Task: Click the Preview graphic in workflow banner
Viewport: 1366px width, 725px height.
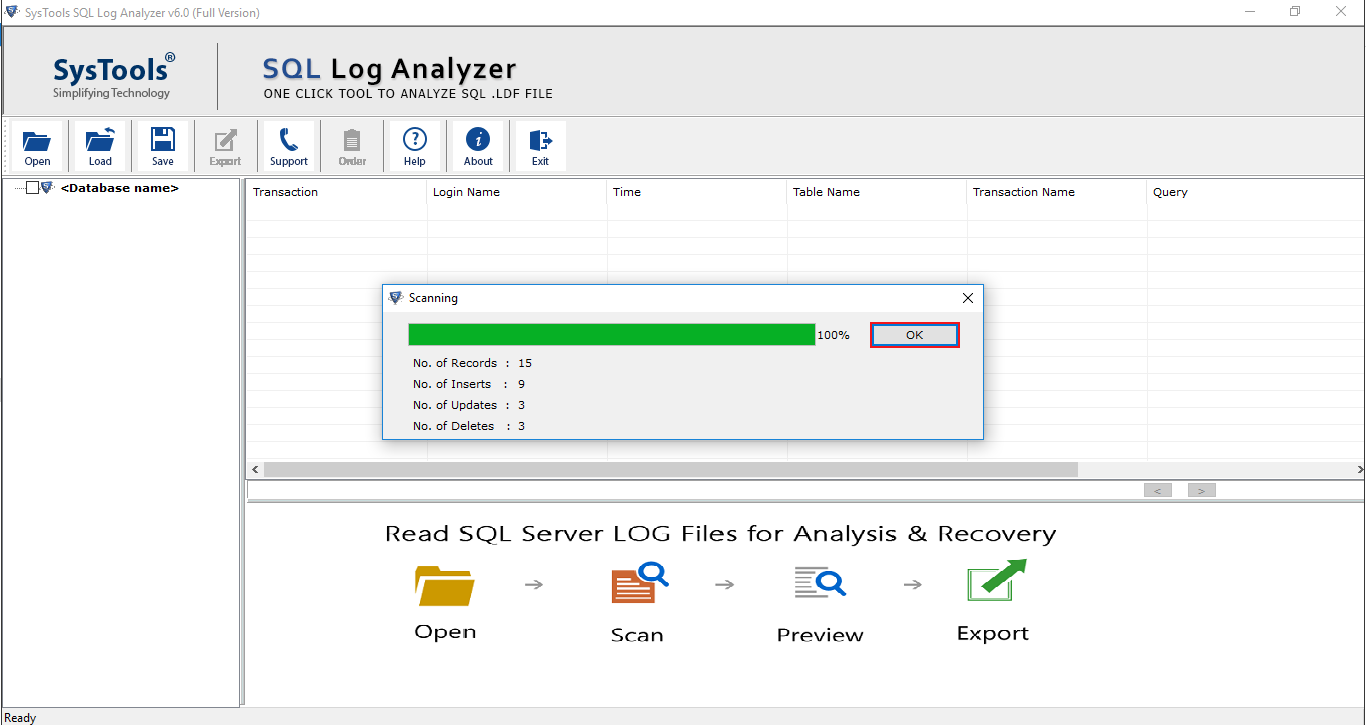Action: (820, 584)
